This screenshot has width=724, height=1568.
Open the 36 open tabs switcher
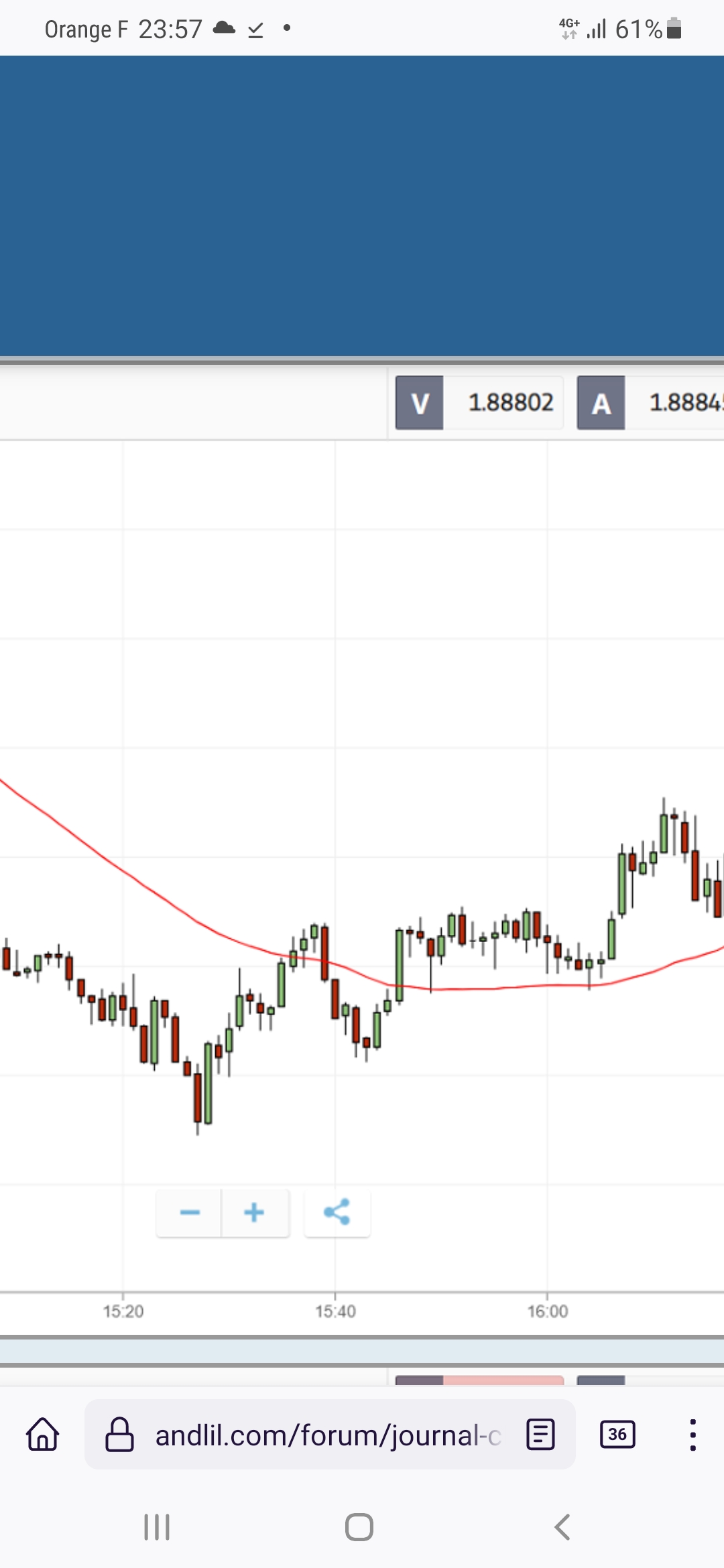tap(617, 1435)
